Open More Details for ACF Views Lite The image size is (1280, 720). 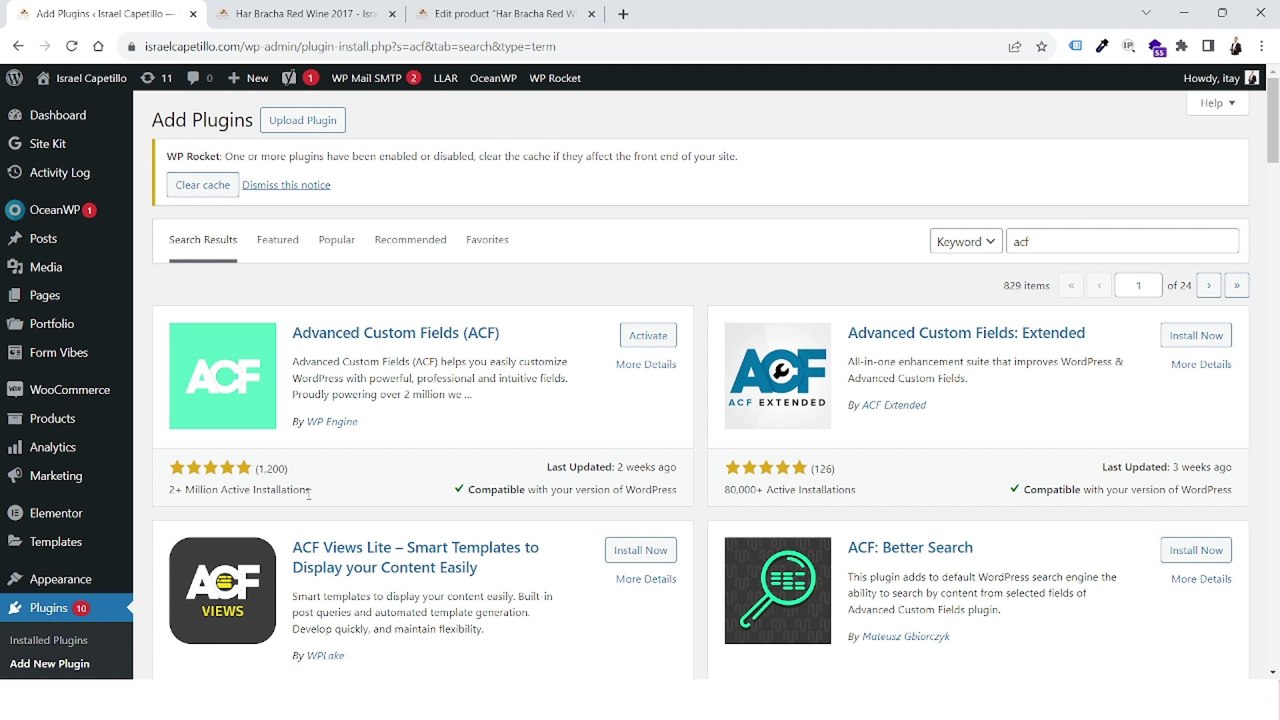[x=646, y=579]
